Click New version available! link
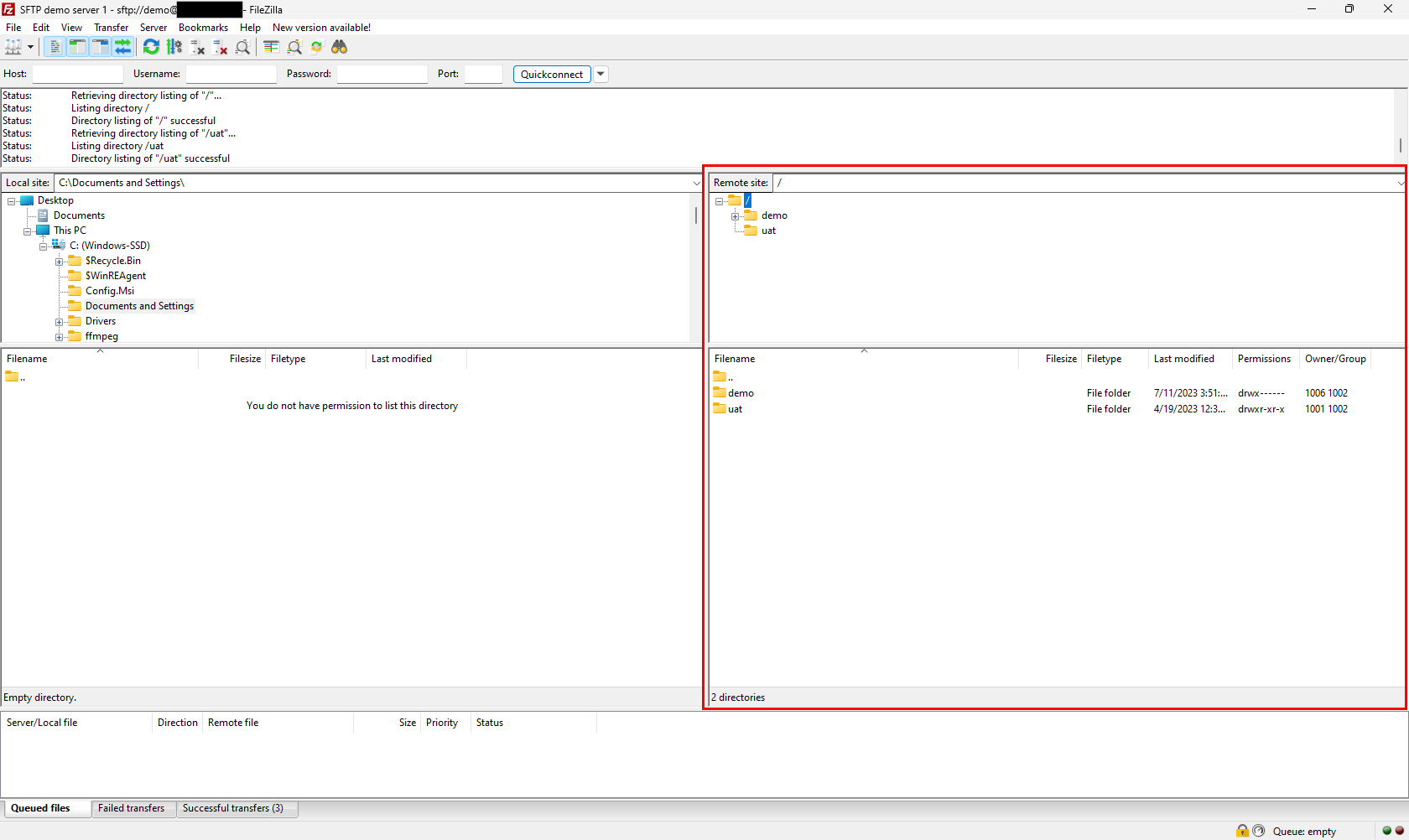This screenshot has height=840, width=1409. (x=321, y=28)
